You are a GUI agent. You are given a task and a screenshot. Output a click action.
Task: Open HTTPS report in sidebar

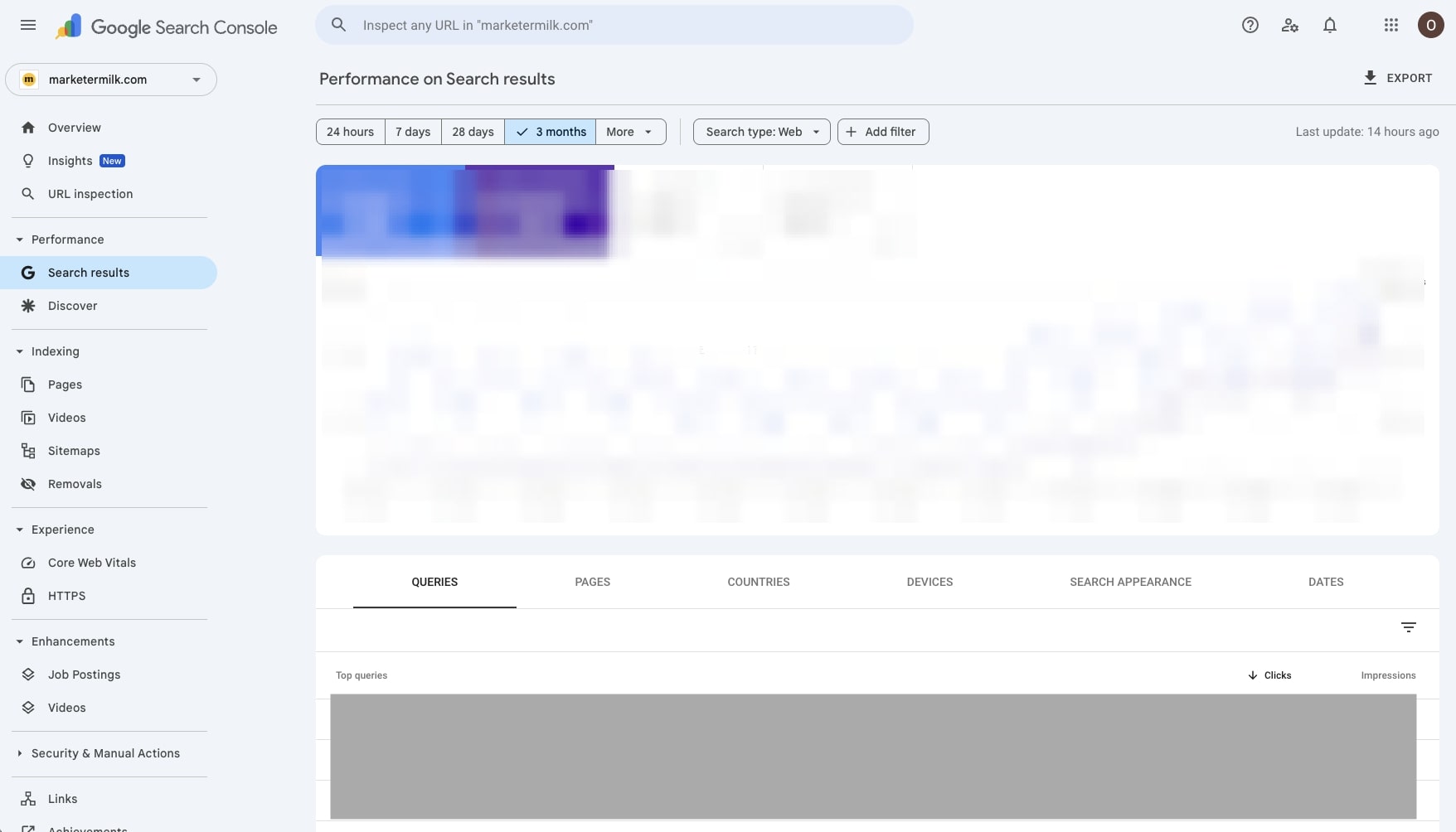[109, 596]
